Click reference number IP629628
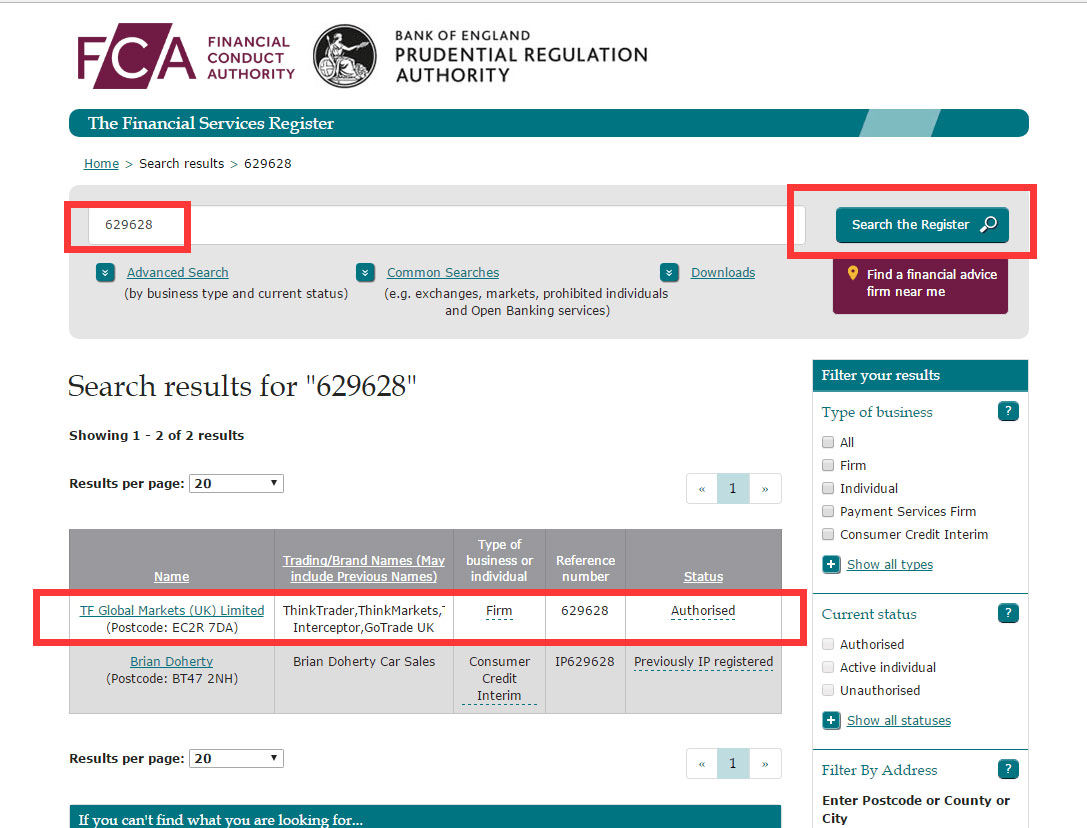 point(585,662)
